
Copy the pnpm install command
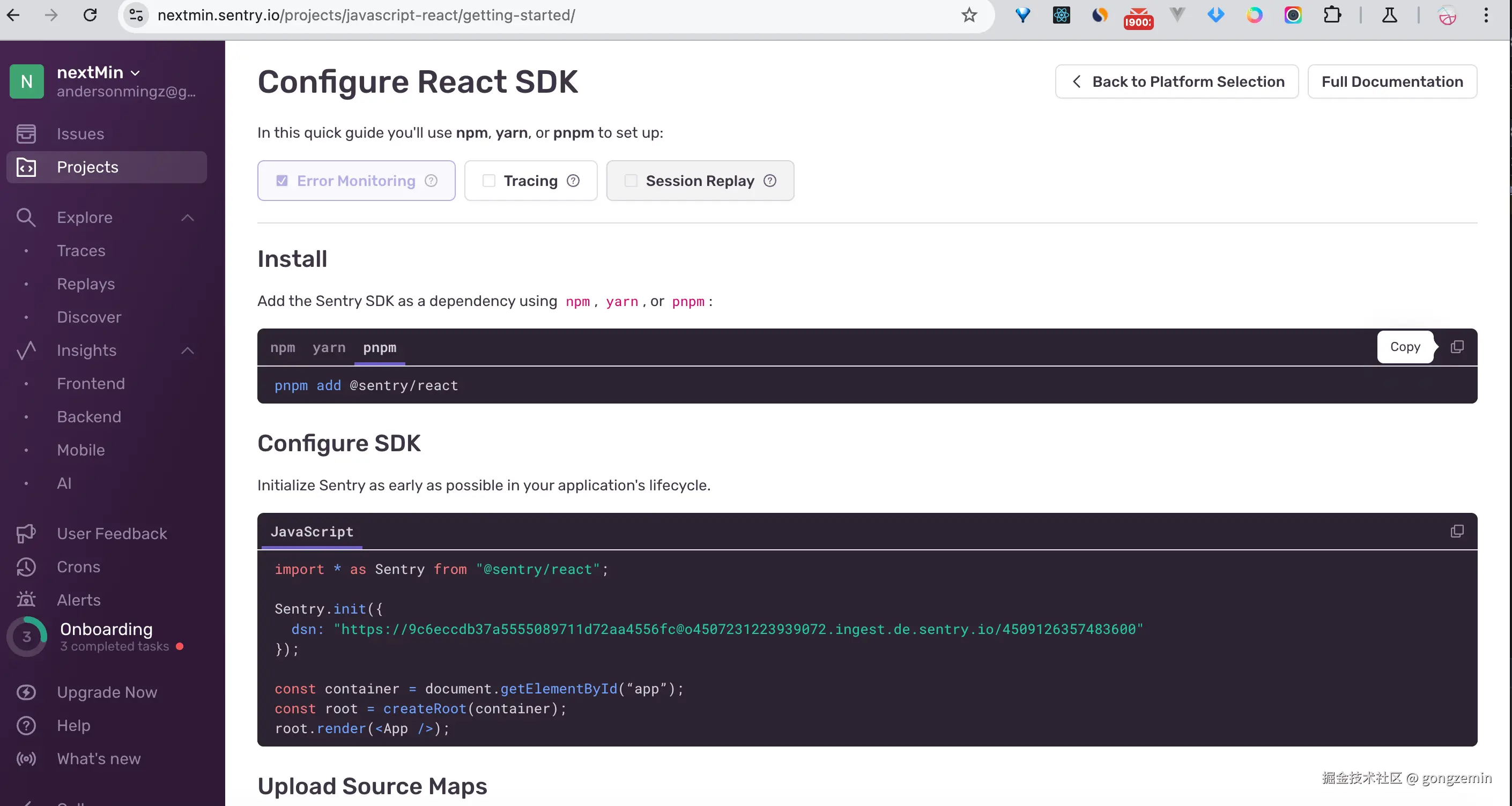tap(1457, 347)
